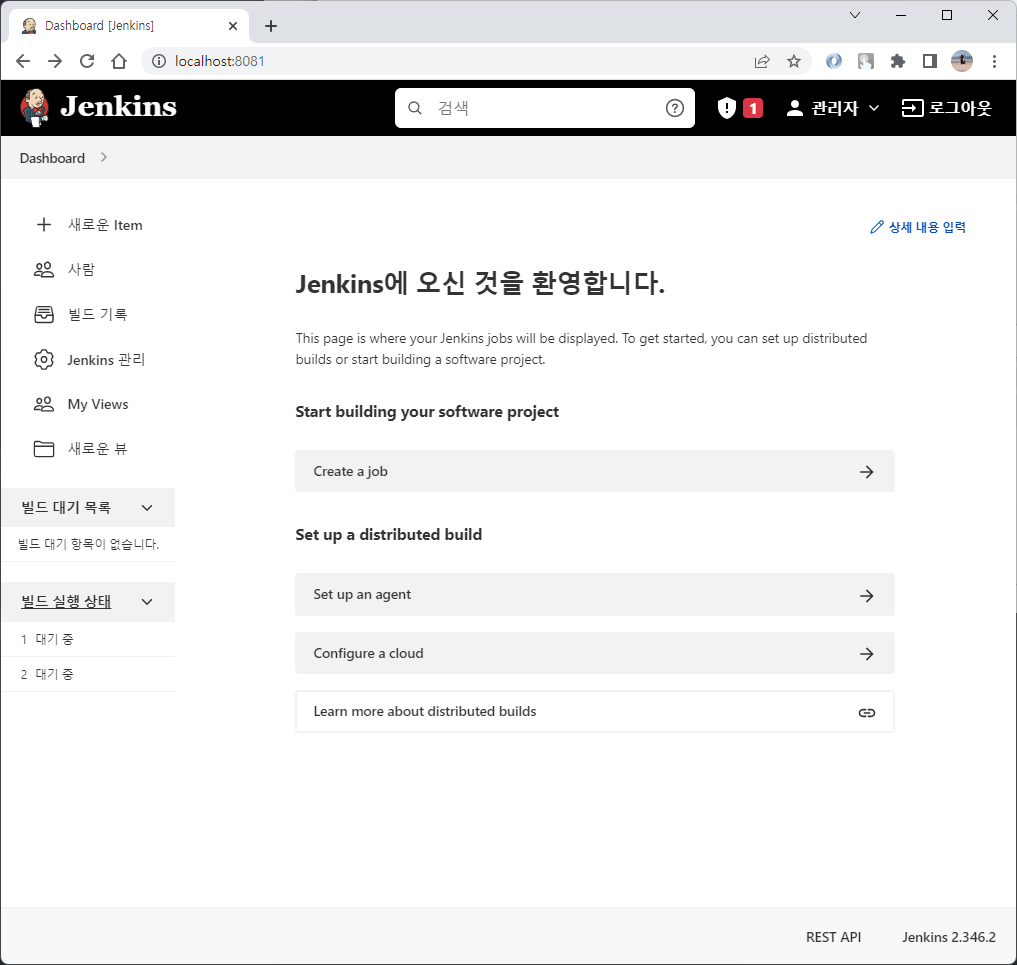This screenshot has width=1017, height=965.
Task: Click the browser back arrow
Action: click(23, 61)
